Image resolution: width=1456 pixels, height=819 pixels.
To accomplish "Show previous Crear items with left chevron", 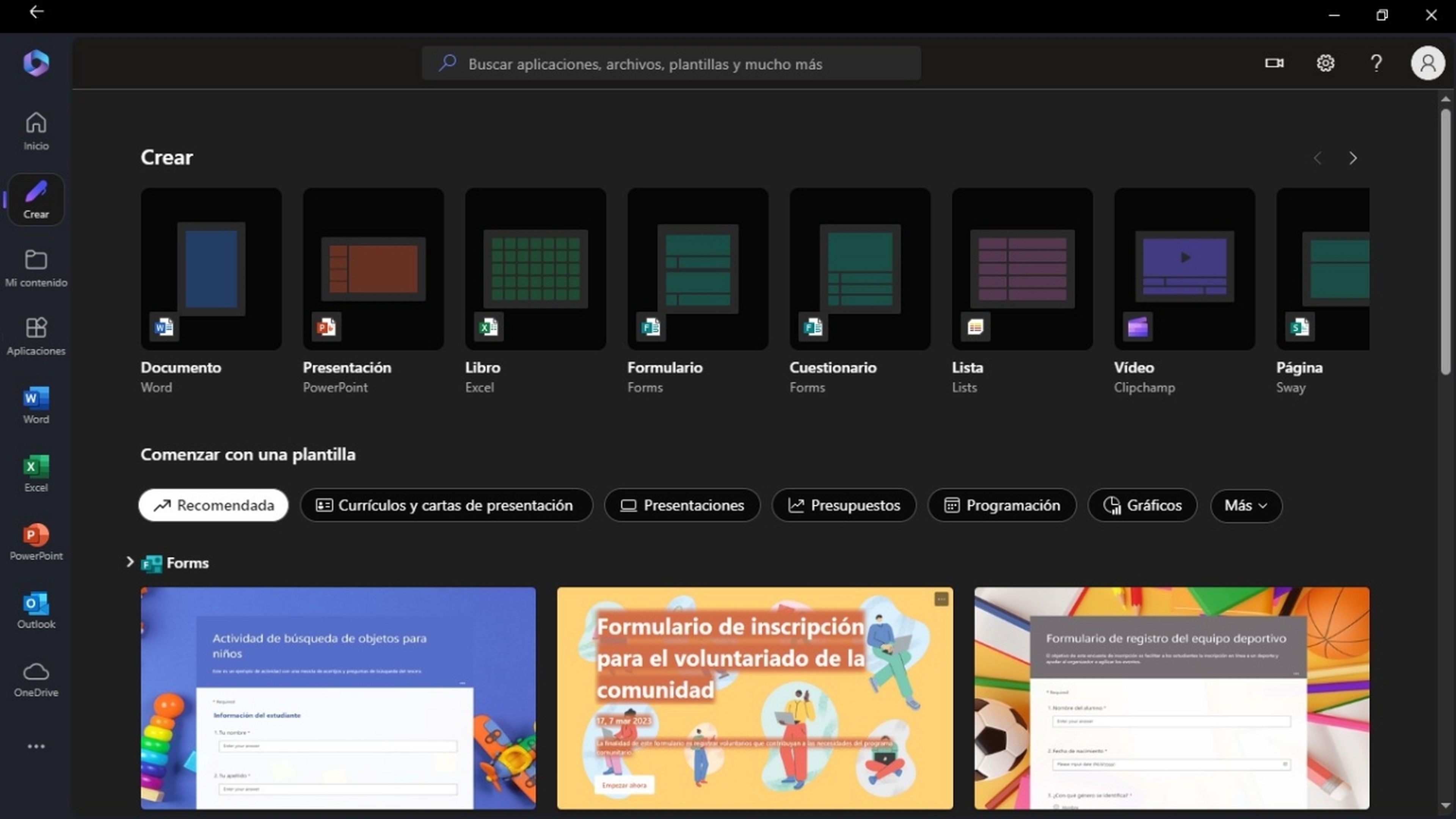I will (x=1318, y=158).
